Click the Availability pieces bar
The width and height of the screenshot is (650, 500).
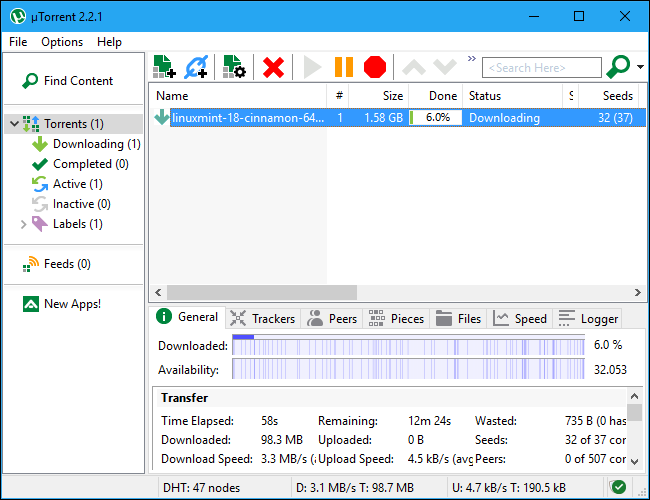click(x=408, y=369)
